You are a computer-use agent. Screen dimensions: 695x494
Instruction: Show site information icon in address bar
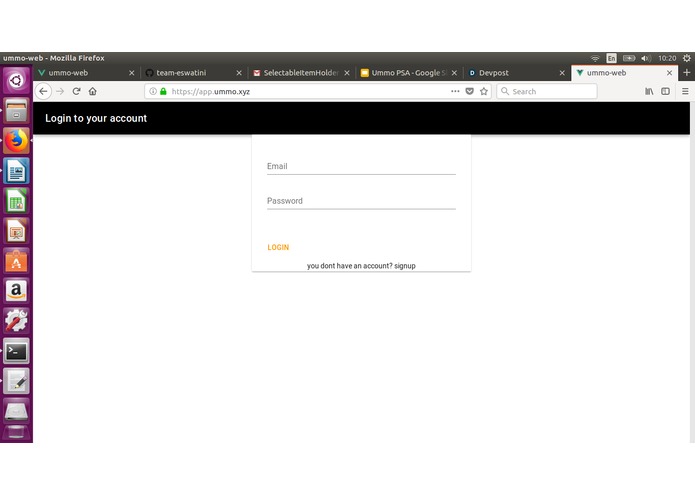(152, 91)
